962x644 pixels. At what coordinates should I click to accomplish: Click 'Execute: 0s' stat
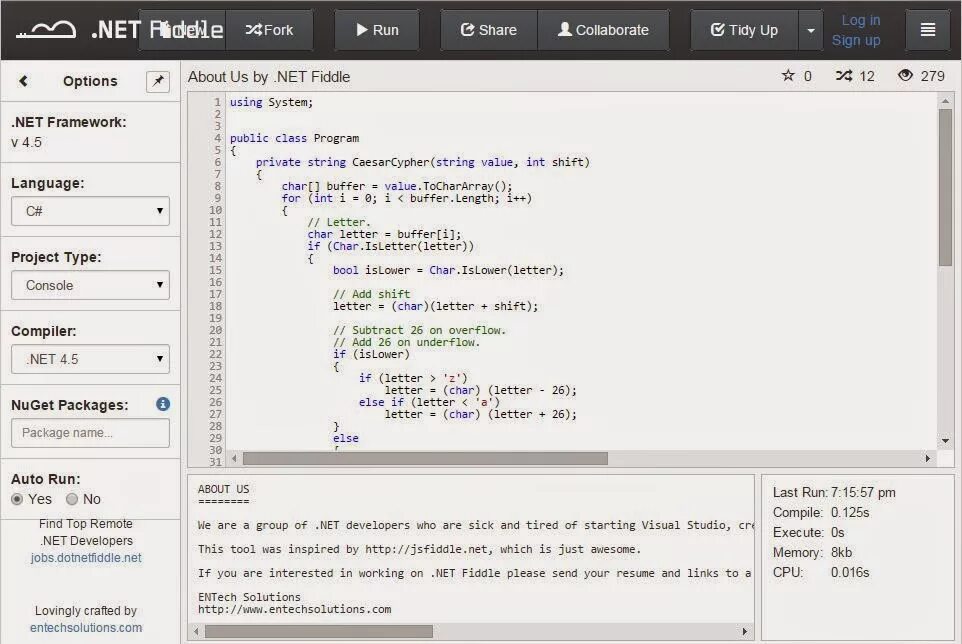click(x=808, y=532)
